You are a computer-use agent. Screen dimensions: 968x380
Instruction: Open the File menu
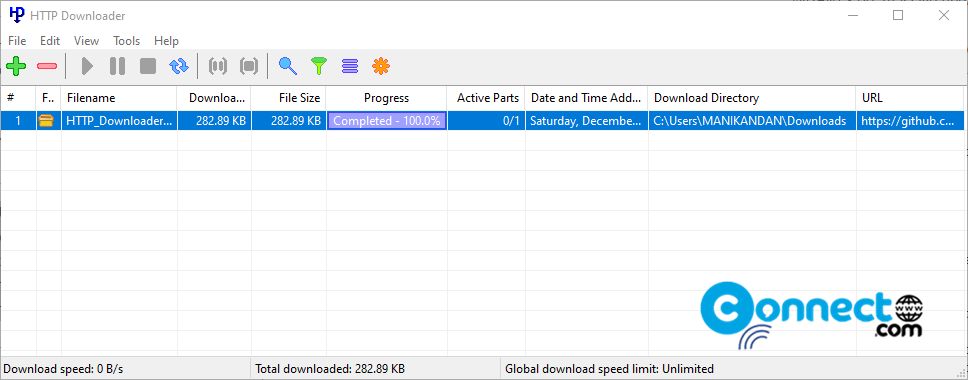(17, 41)
